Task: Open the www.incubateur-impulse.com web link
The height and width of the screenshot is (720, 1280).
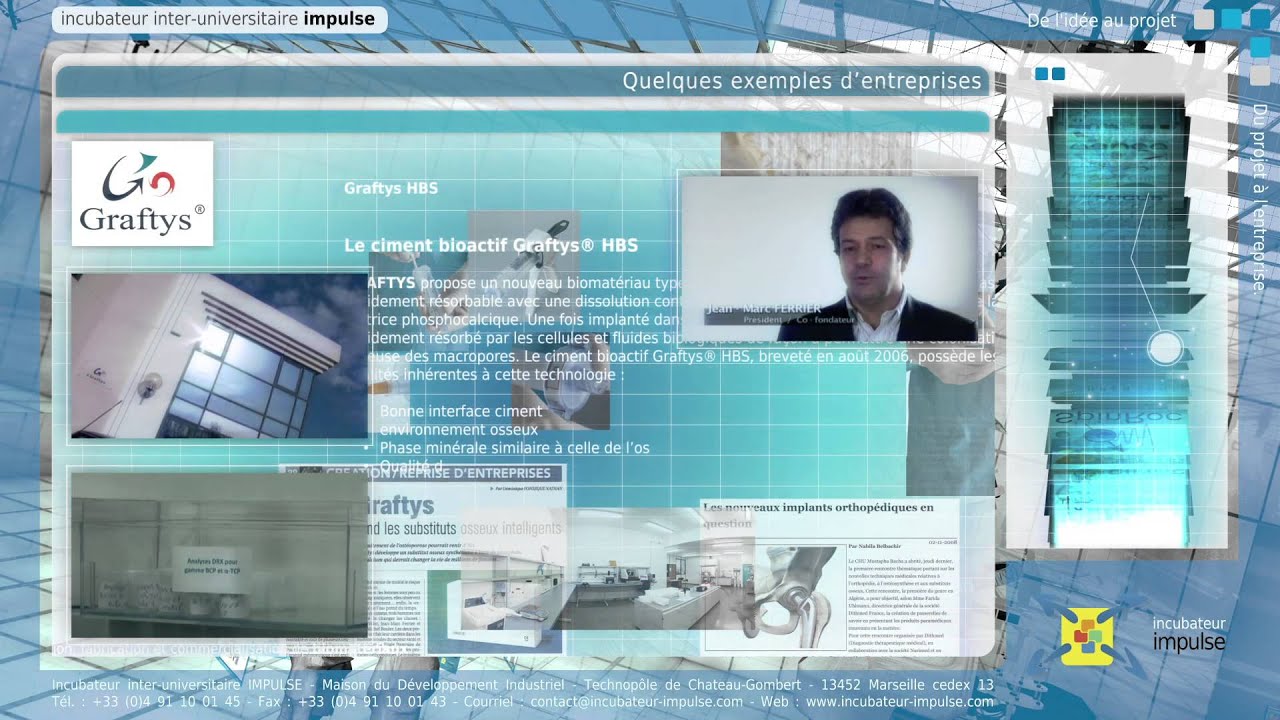Action: click(899, 702)
